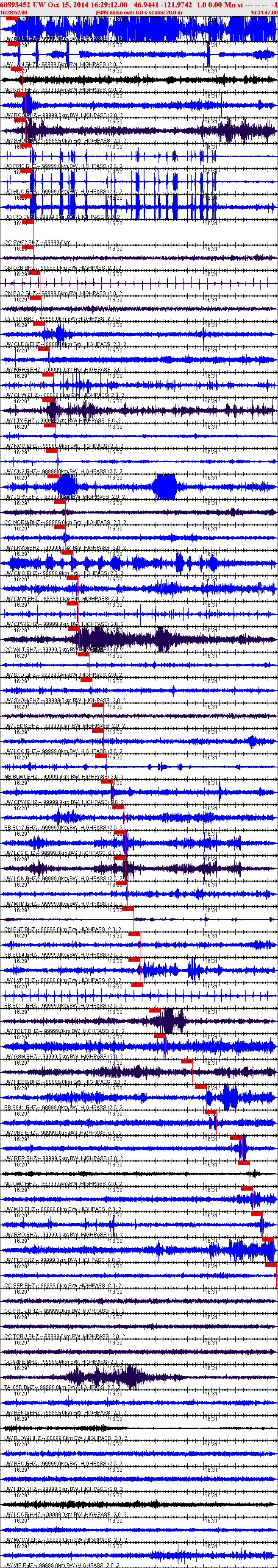The image size is (278, 1568).
Task: Click the coordinates 46.9441 -121.9742
Action: point(163,4)
